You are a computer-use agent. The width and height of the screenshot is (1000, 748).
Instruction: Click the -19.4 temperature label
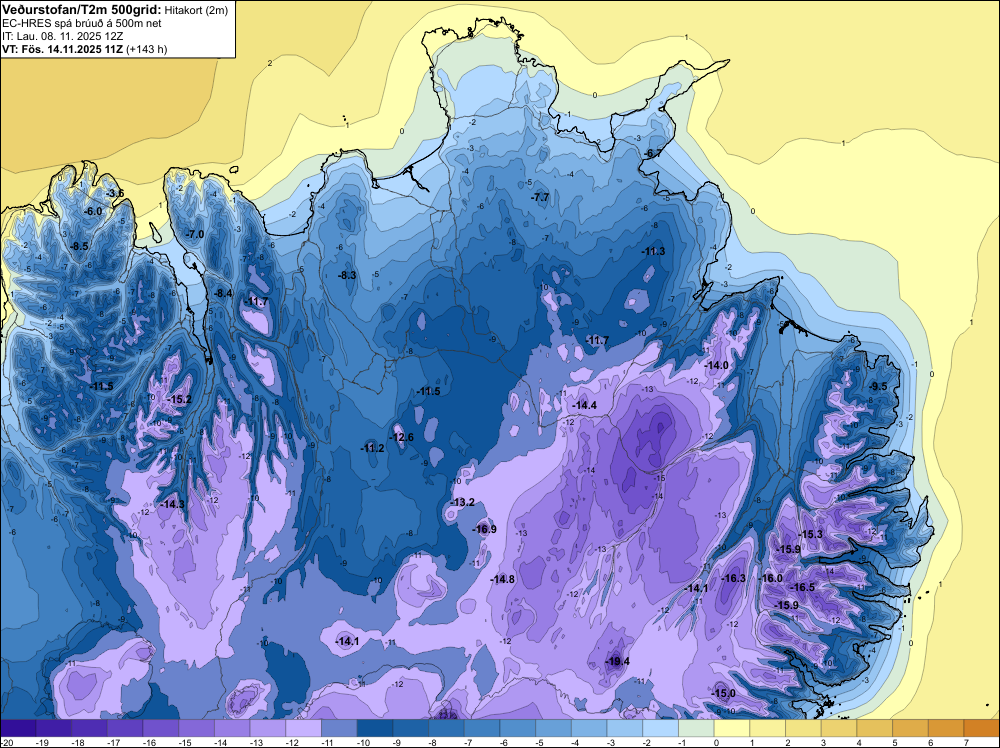[617, 661]
